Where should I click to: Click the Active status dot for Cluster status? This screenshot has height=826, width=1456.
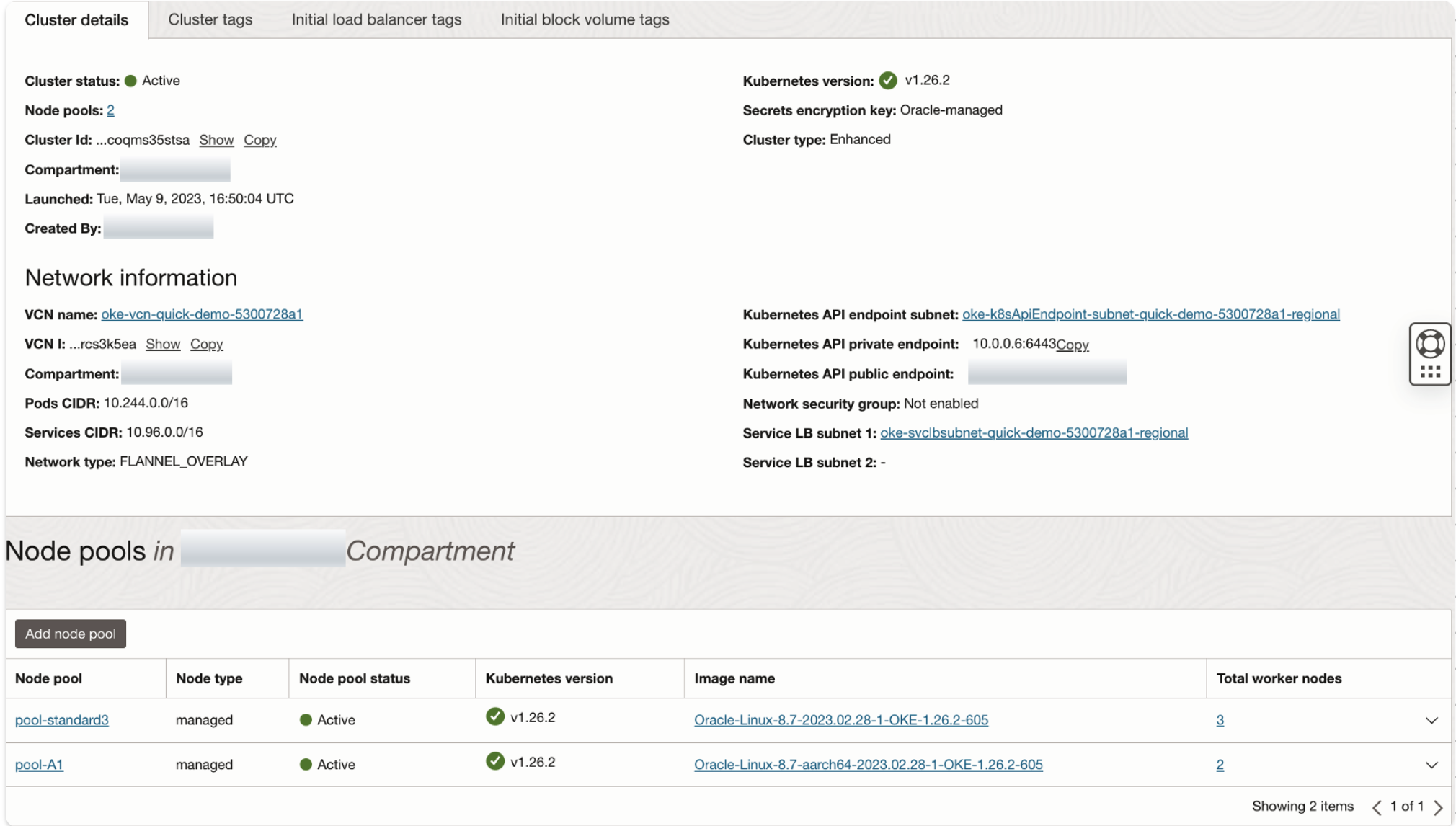(130, 81)
